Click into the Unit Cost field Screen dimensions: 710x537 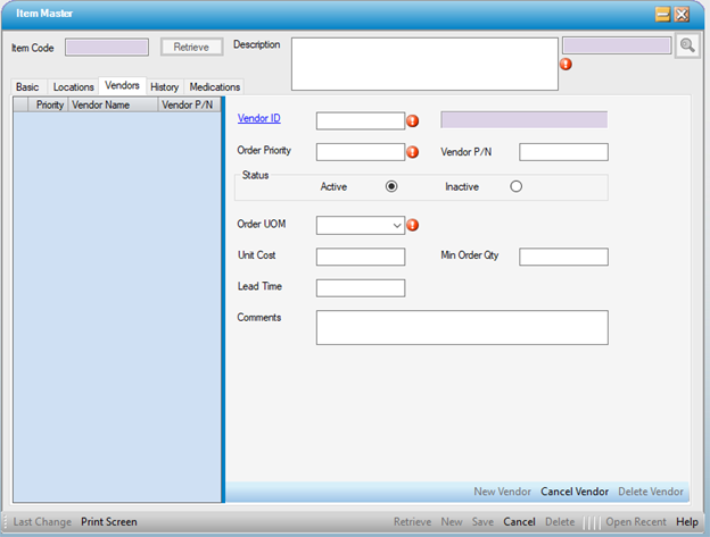click(360, 257)
